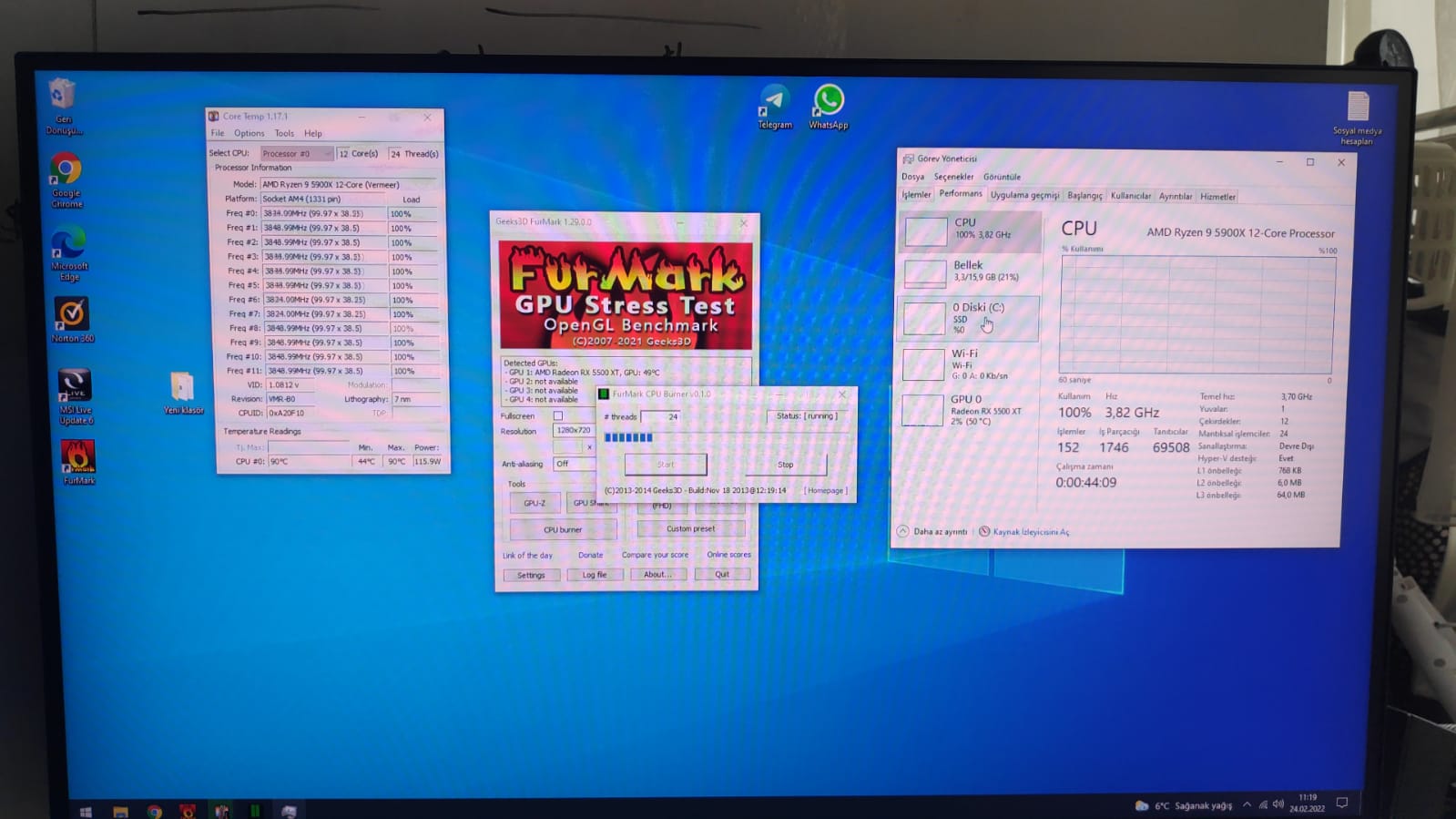Switch to the FurMark taskbar icon

coord(188,811)
